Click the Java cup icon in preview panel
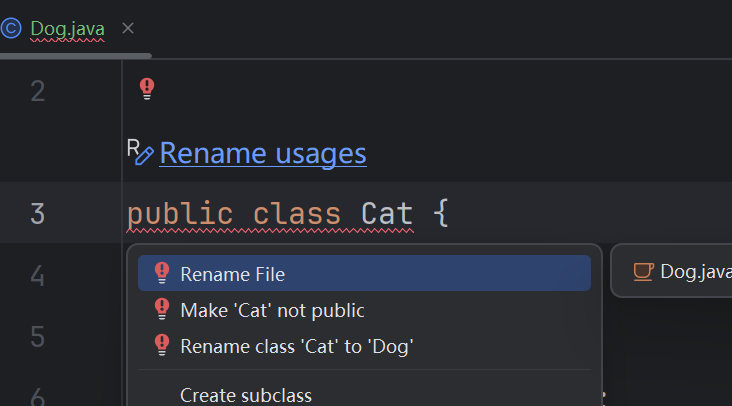 click(643, 272)
